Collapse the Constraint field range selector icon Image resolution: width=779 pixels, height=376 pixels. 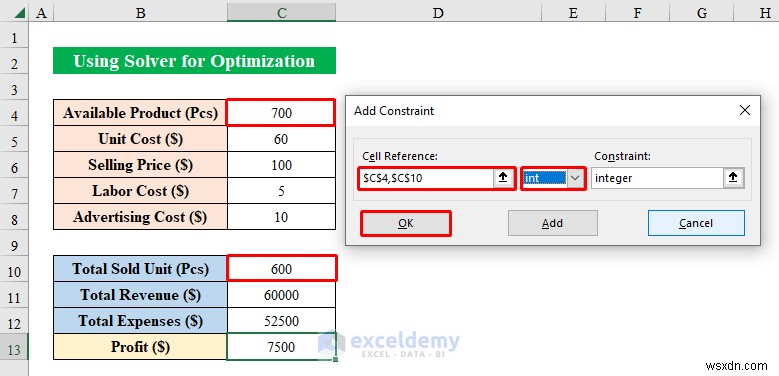pos(733,178)
